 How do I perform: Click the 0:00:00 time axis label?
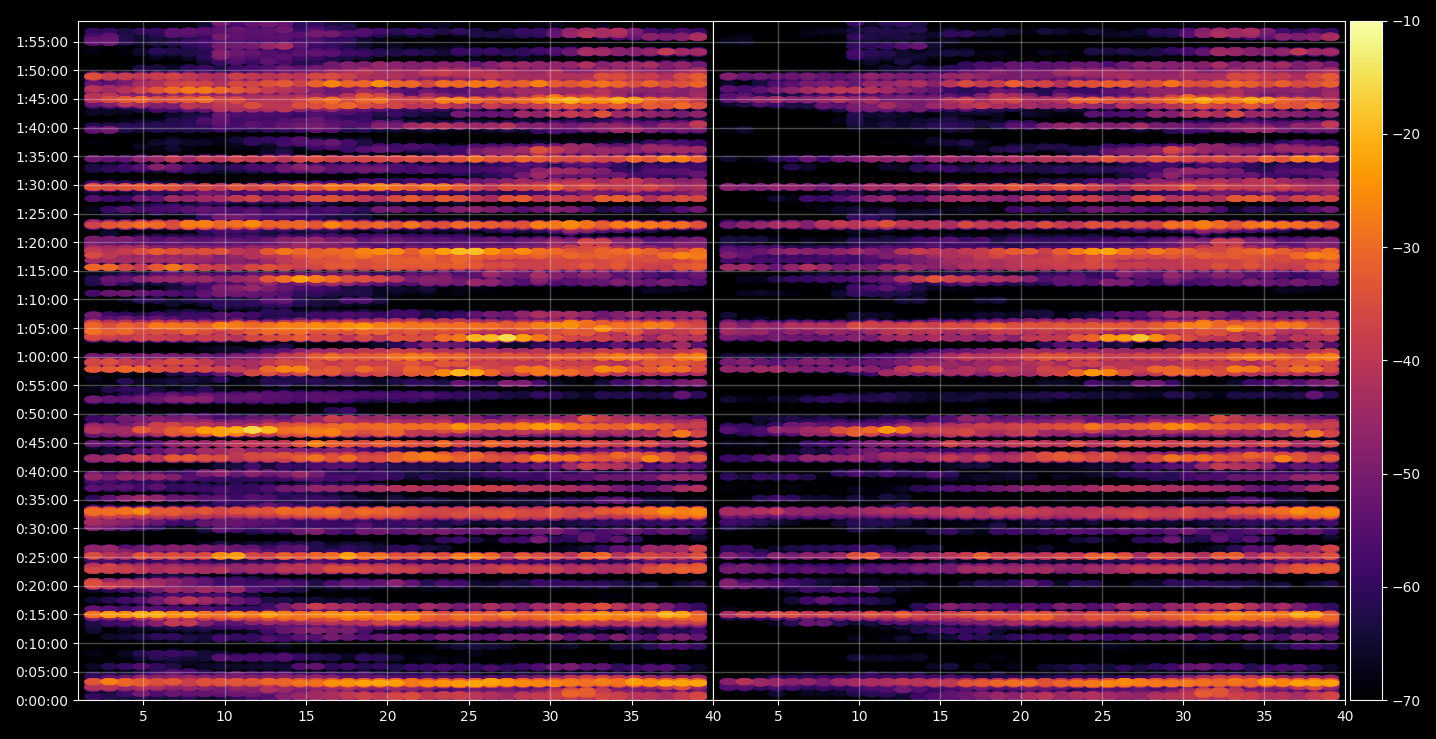[x=42, y=701]
